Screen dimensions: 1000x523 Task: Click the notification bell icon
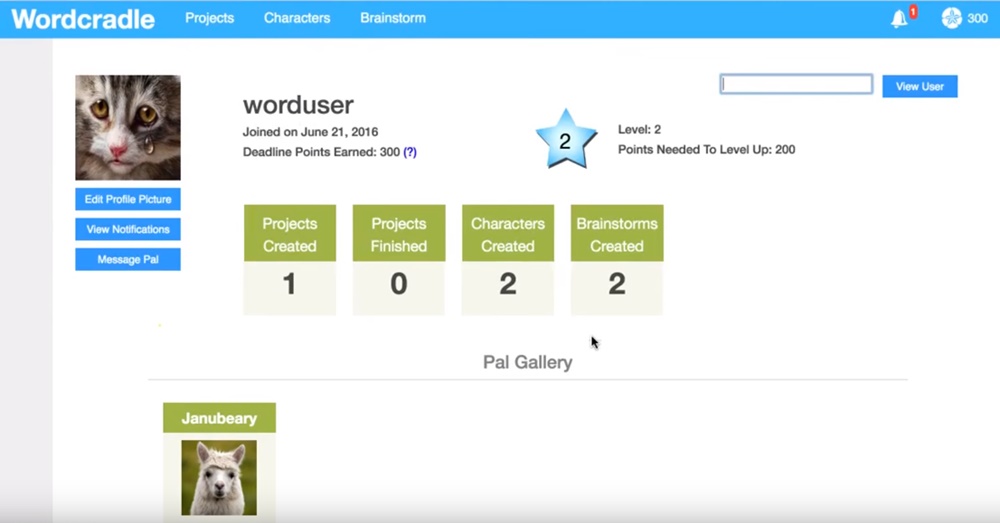point(899,19)
